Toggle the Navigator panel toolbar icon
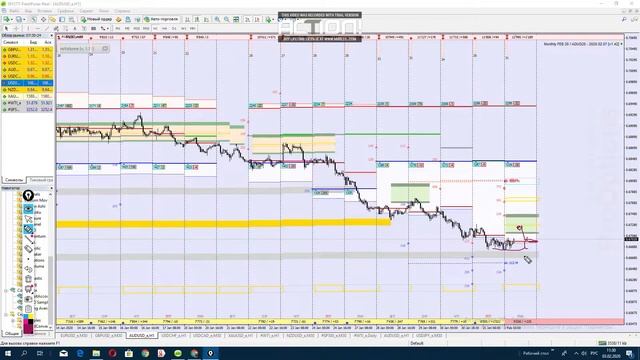640x360 pixels. click(53, 20)
